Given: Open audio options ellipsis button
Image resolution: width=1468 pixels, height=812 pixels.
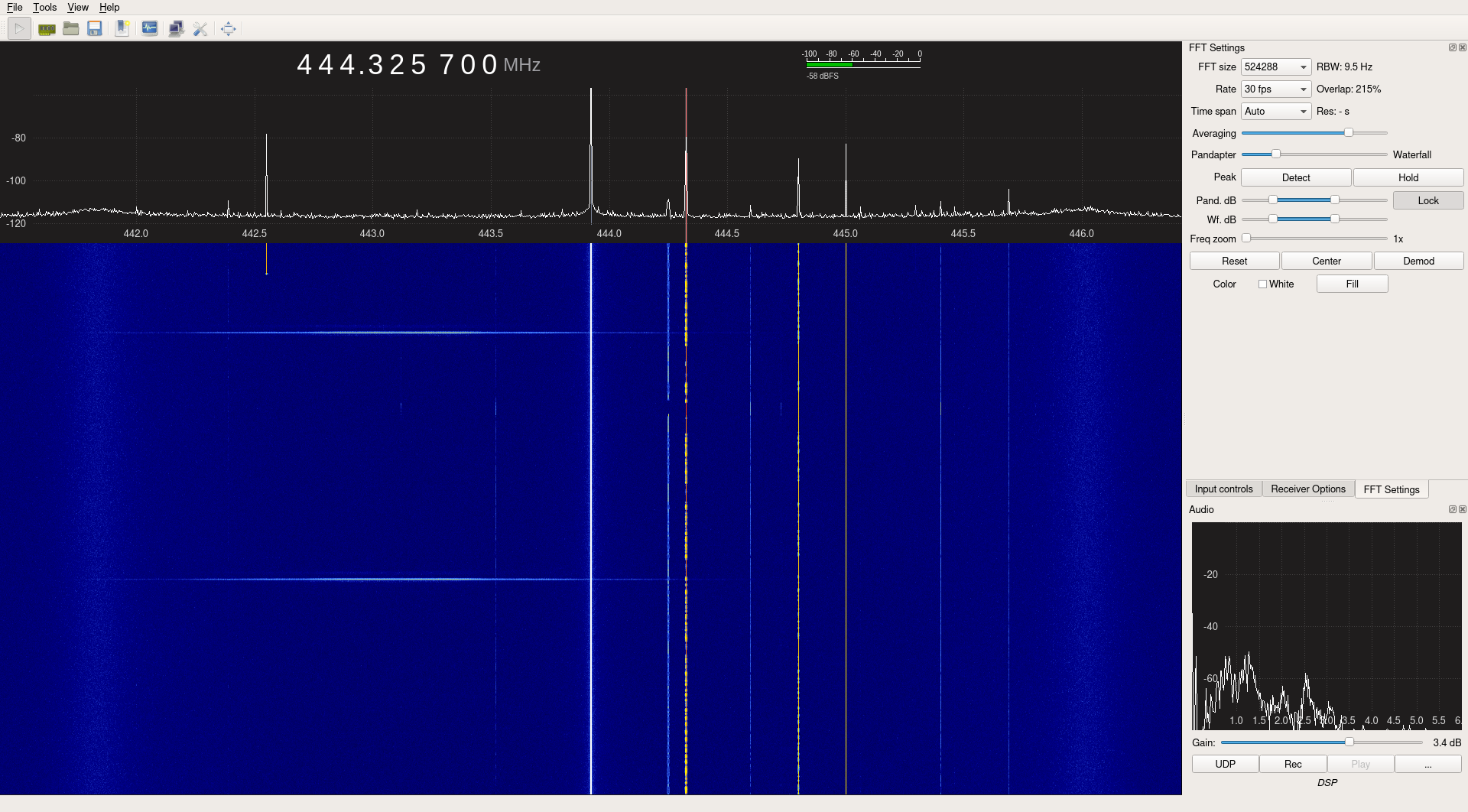Looking at the screenshot, I should coord(1427,764).
